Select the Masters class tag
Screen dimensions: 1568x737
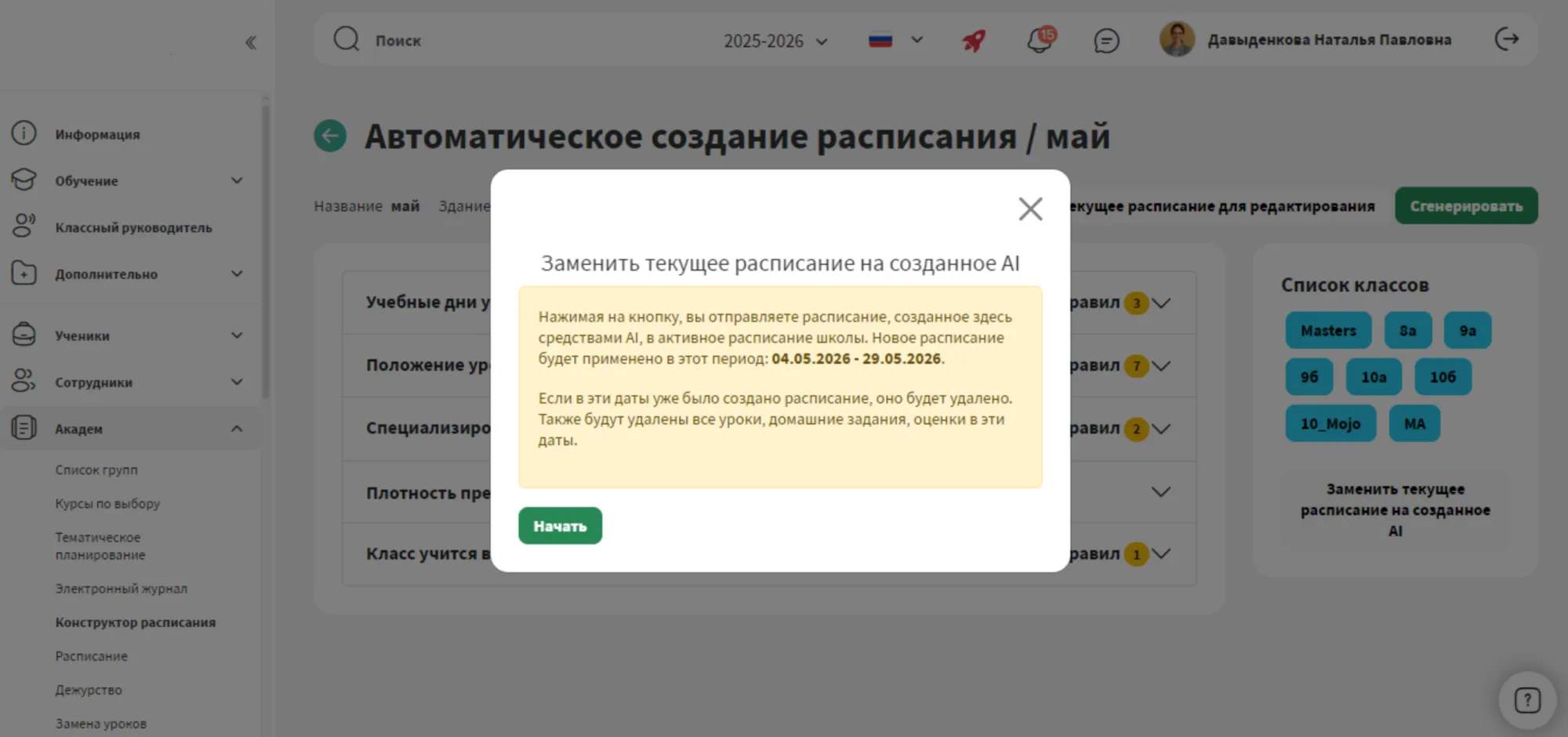click(1328, 331)
